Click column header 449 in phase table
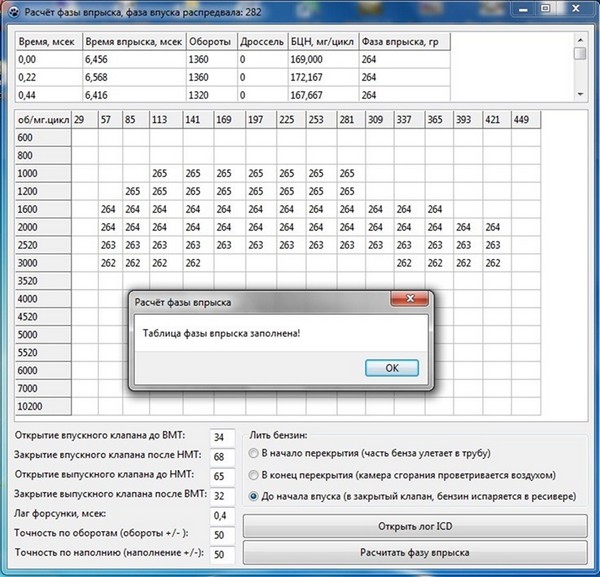The image size is (600, 577). click(x=526, y=120)
